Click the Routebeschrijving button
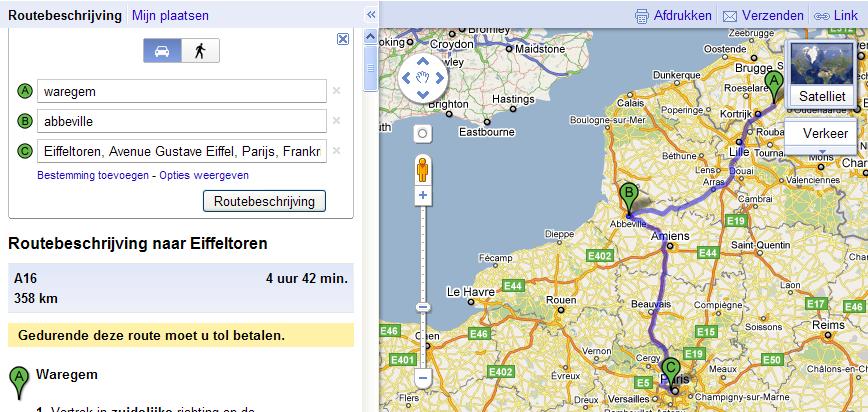Viewport: 868px width, 412px height. (264, 201)
